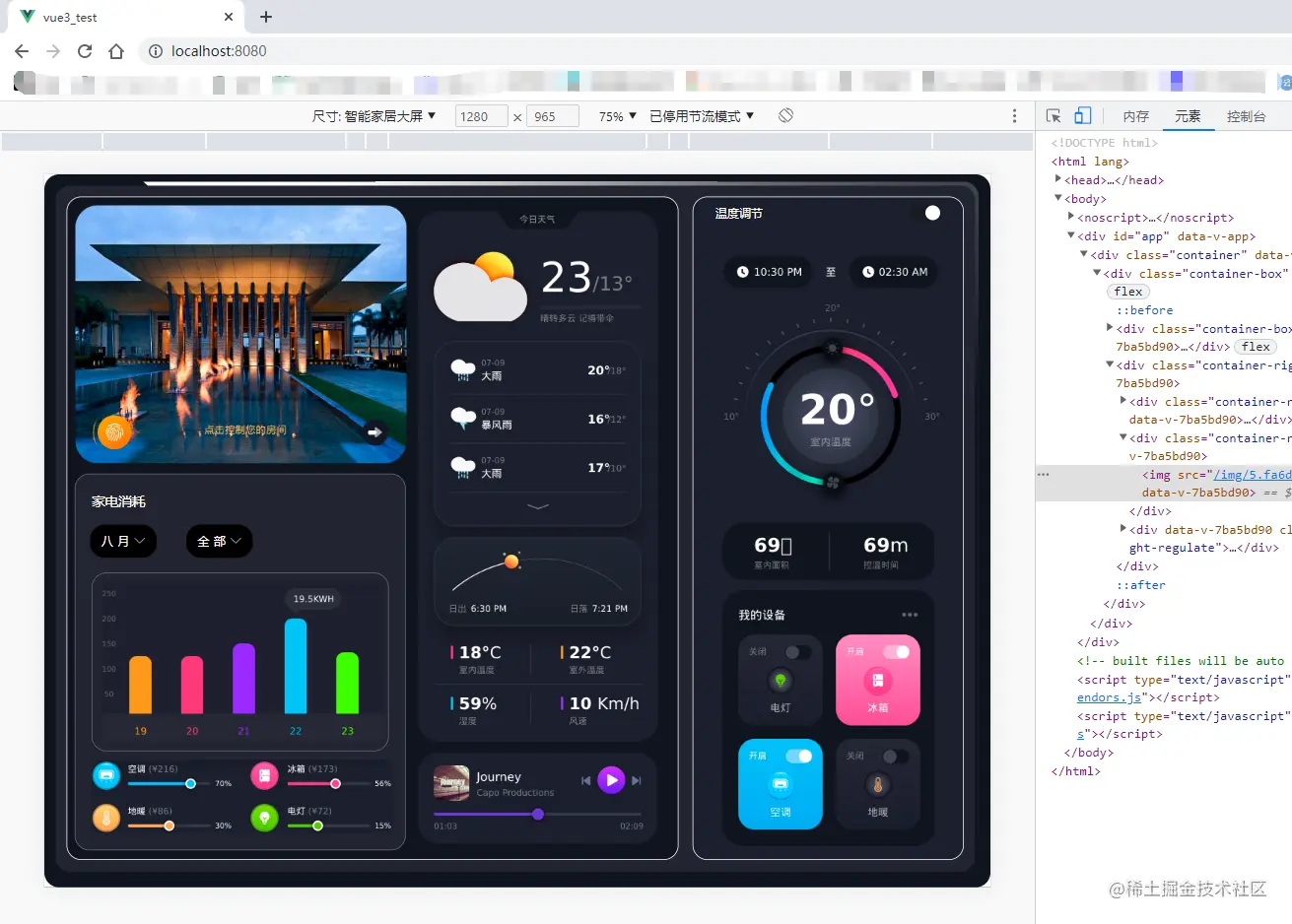Viewport: 1292px width, 924px height.
Task: Toggle DevTools device emulation icon
Action: tap(1082, 116)
